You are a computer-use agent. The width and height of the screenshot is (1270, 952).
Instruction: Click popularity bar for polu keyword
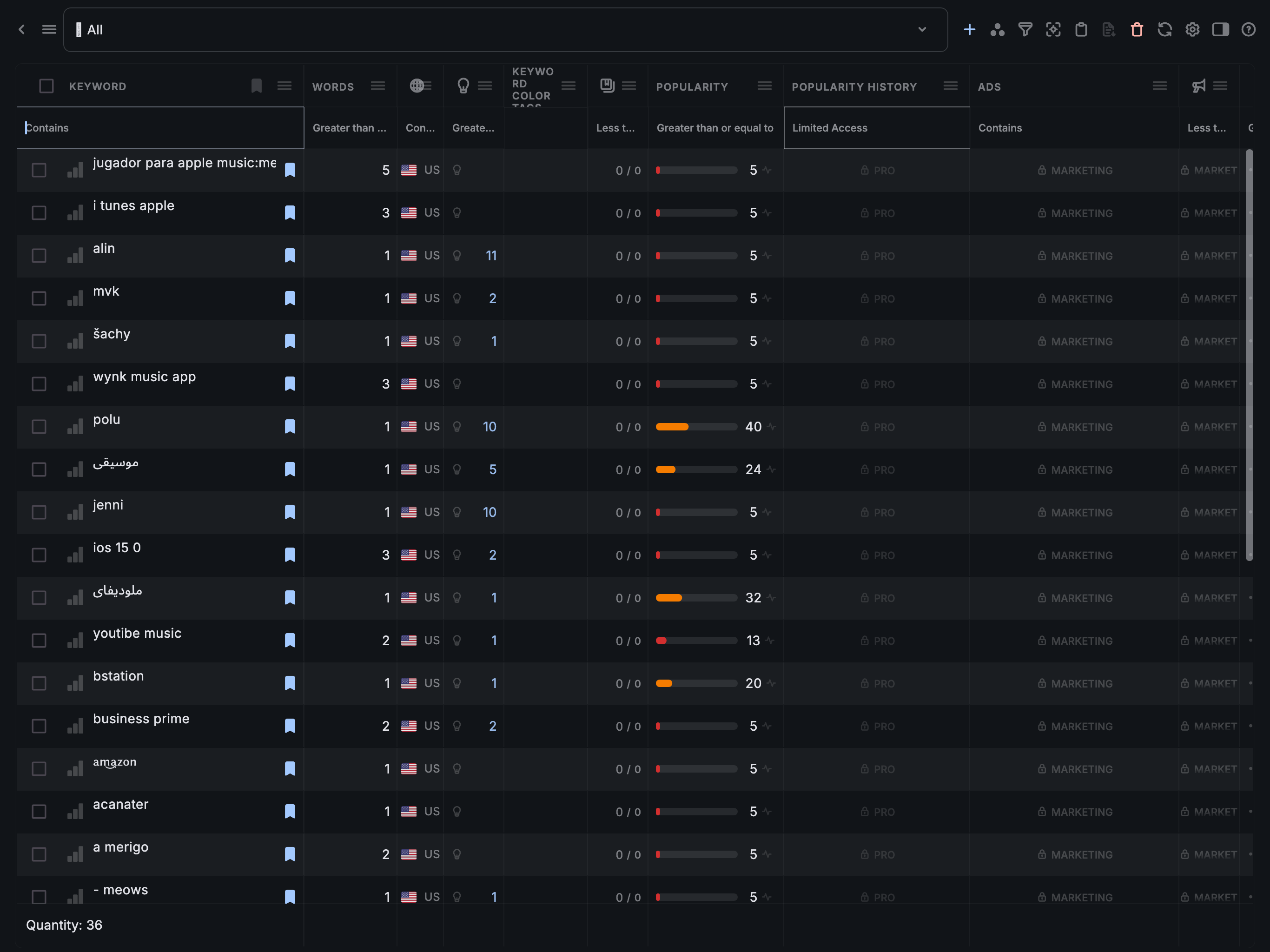(x=696, y=427)
